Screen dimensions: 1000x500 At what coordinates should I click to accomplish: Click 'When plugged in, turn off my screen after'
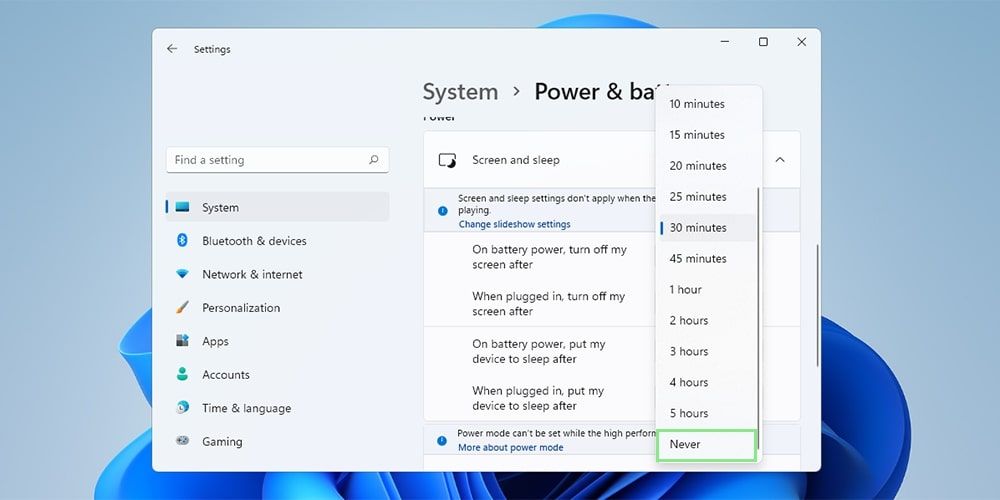coord(548,304)
